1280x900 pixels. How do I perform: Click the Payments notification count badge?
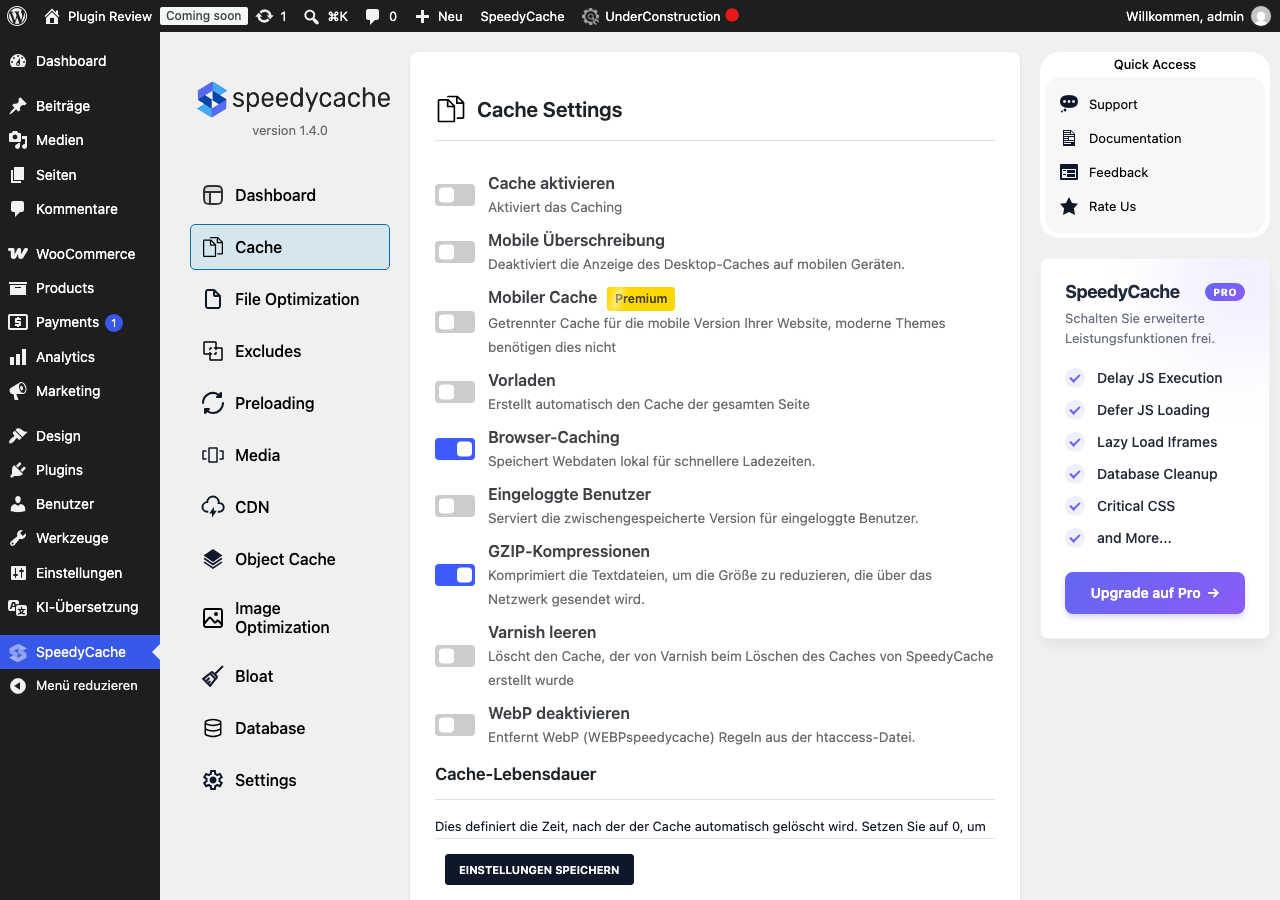tap(114, 322)
